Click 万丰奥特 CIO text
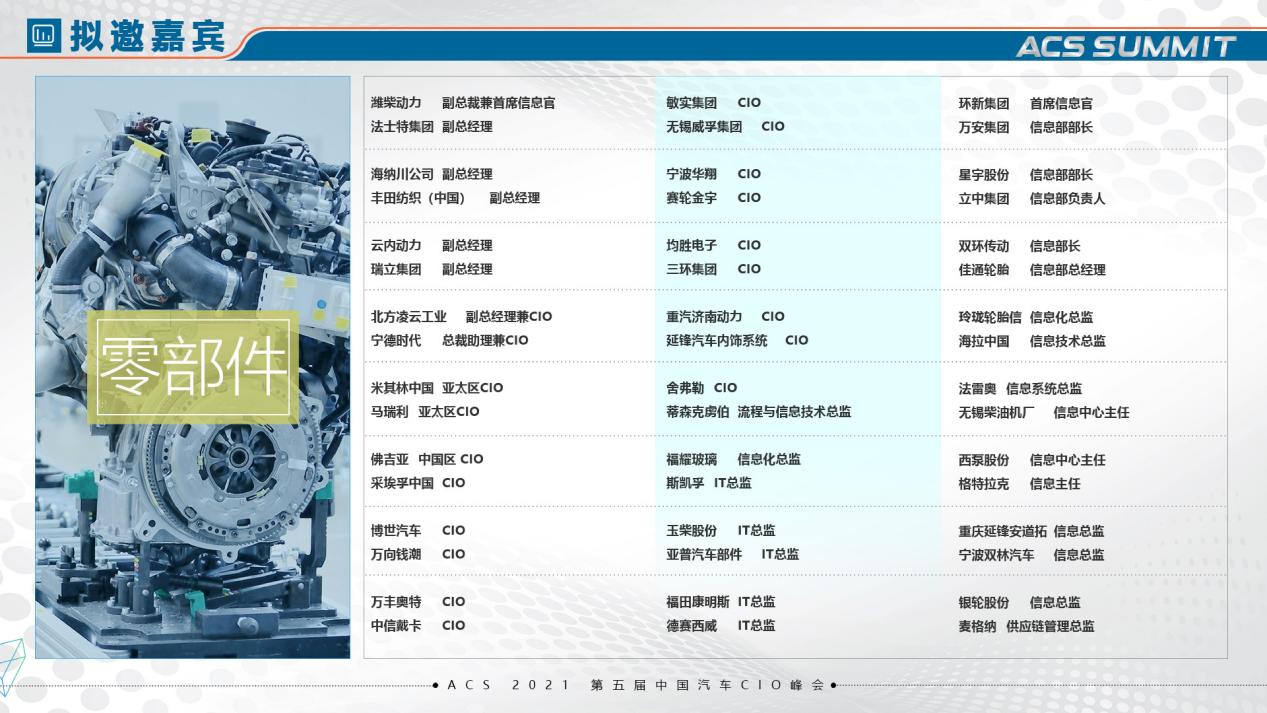Screen dimensions: 1267x713 click(418, 602)
